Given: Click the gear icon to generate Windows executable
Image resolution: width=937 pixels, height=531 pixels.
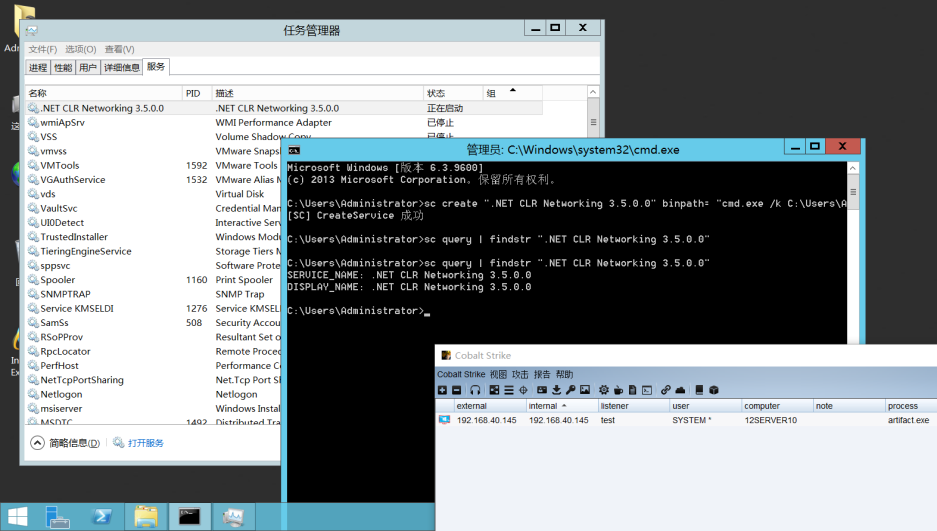Looking at the screenshot, I should pos(604,390).
